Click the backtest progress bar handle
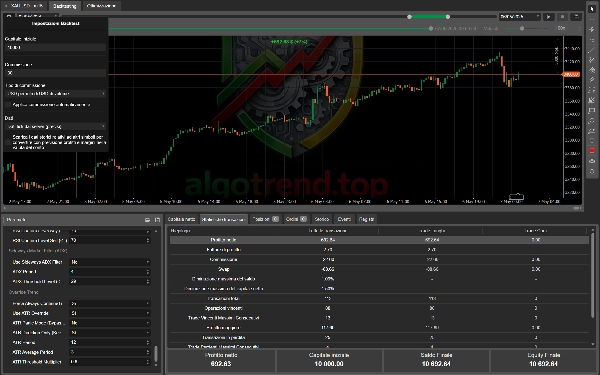This screenshot has width=600, height=375. coord(431,28)
